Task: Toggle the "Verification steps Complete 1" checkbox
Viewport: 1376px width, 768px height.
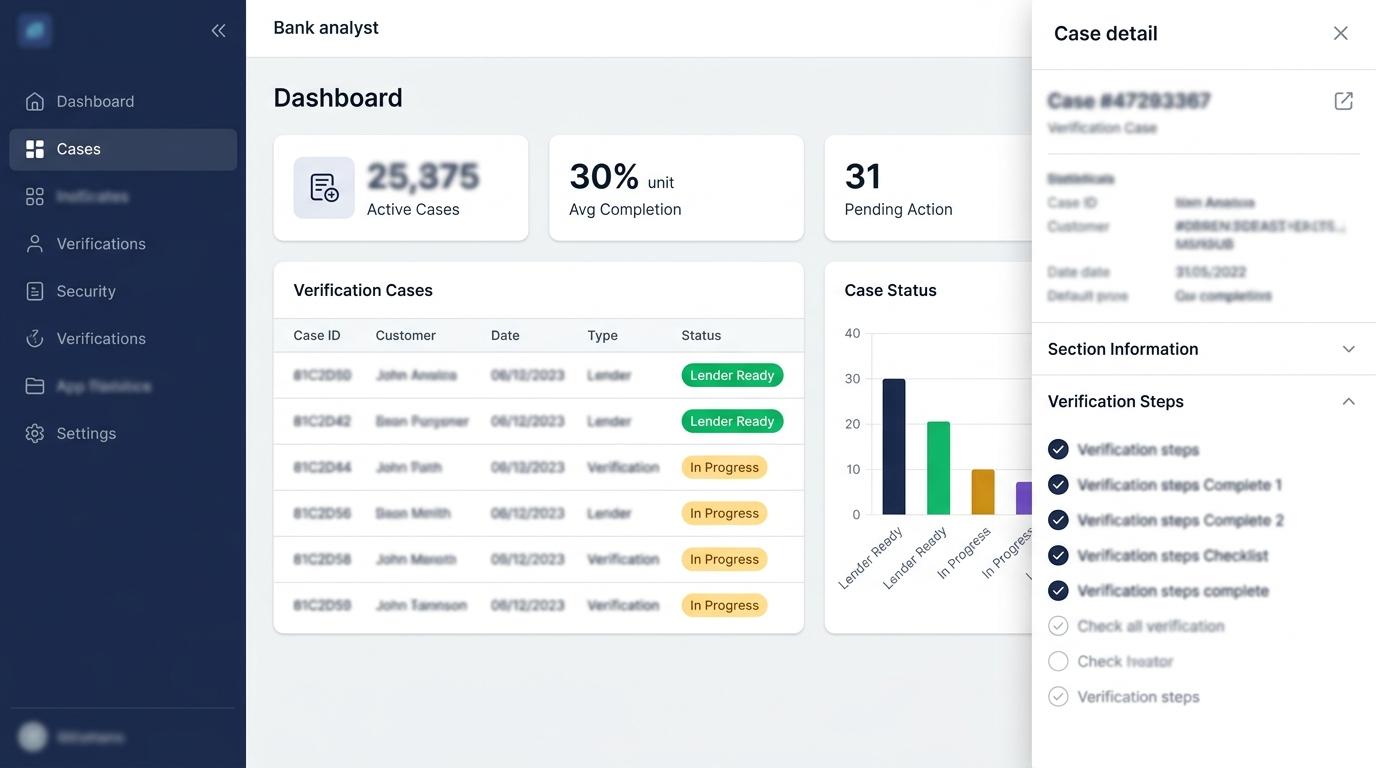Action: tap(1058, 485)
